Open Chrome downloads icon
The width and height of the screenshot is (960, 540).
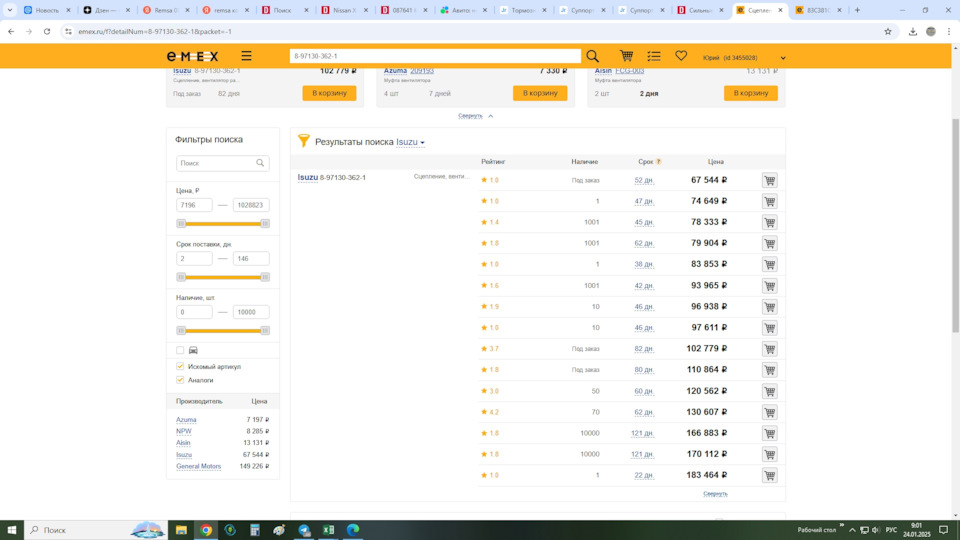point(912,32)
